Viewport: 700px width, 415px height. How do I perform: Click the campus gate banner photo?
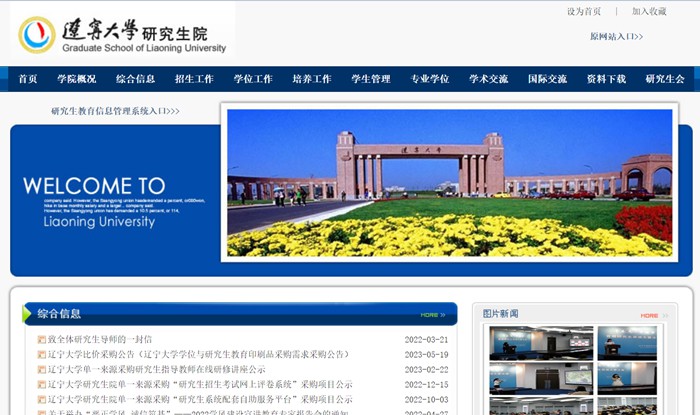click(450, 183)
